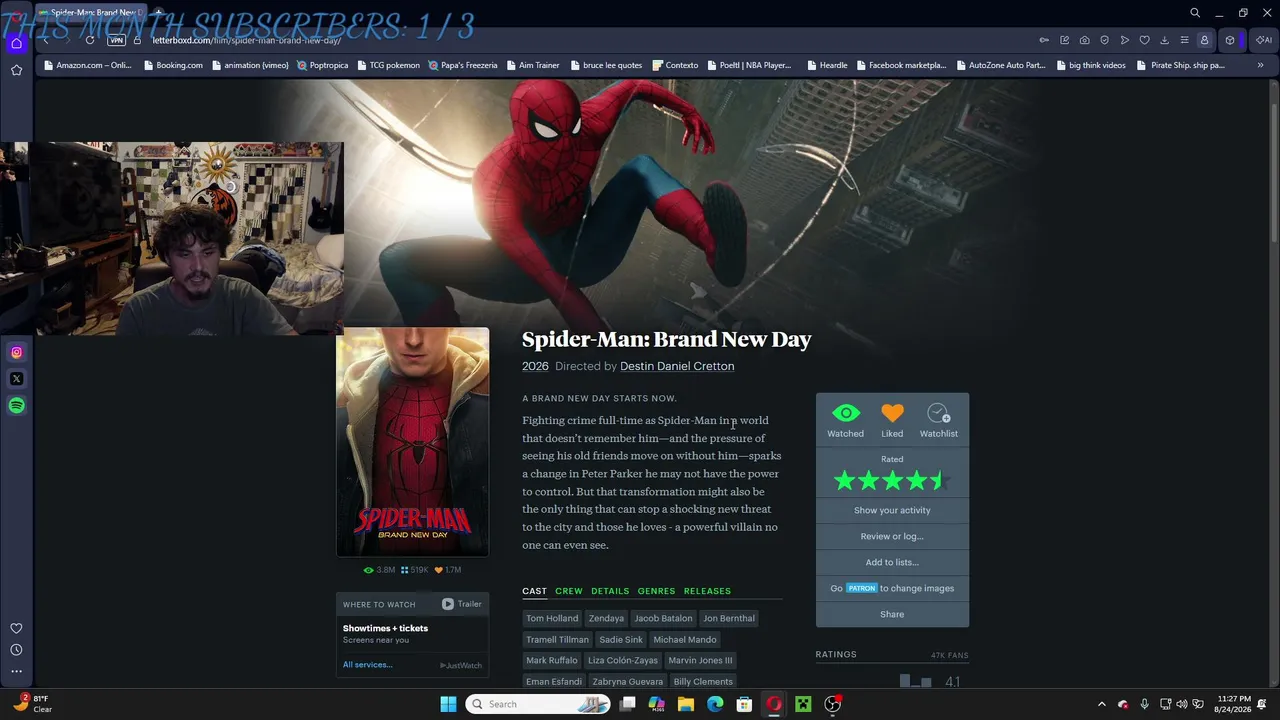This screenshot has height=720, width=1280.
Task: Show hidden system tray icons
Action: click(1102, 704)
